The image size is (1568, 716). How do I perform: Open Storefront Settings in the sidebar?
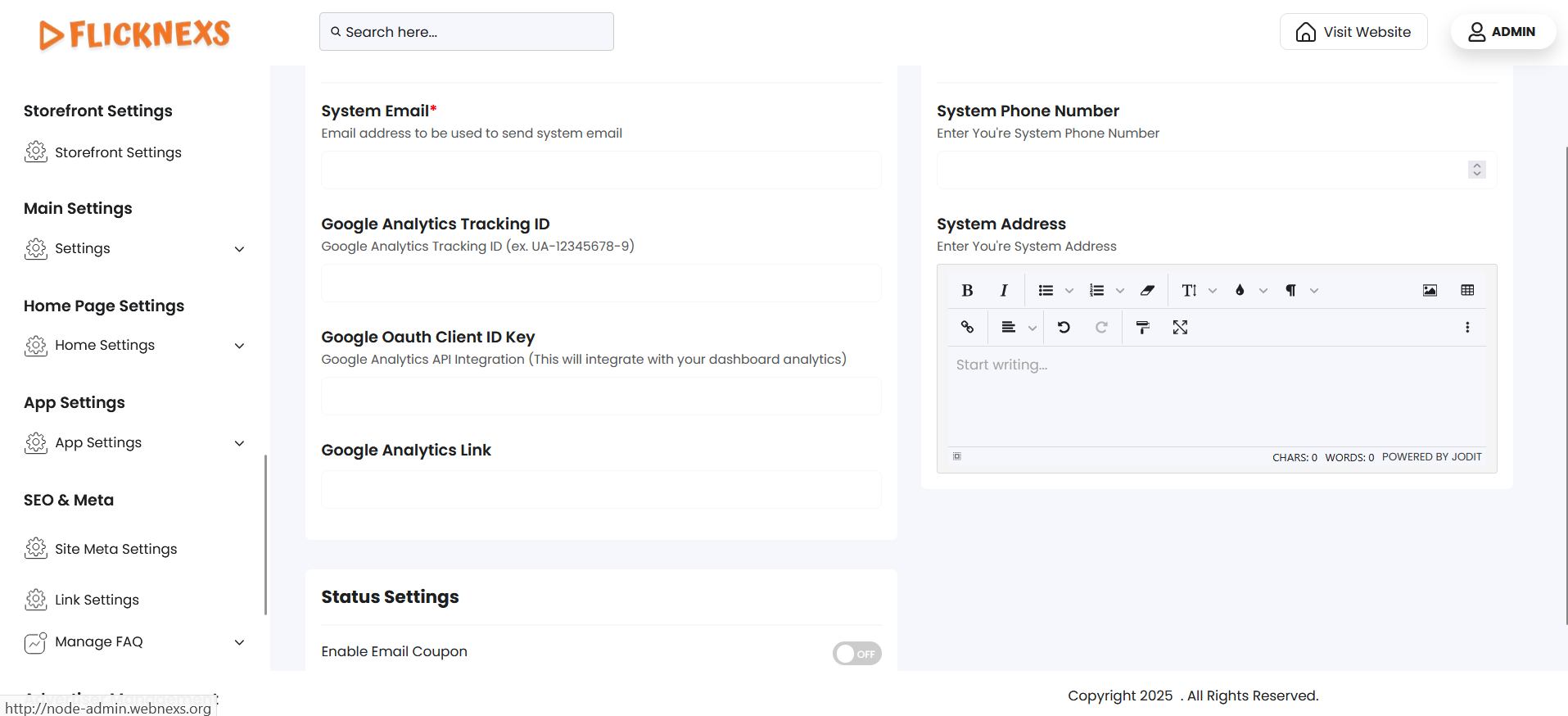tap(118, 152)
